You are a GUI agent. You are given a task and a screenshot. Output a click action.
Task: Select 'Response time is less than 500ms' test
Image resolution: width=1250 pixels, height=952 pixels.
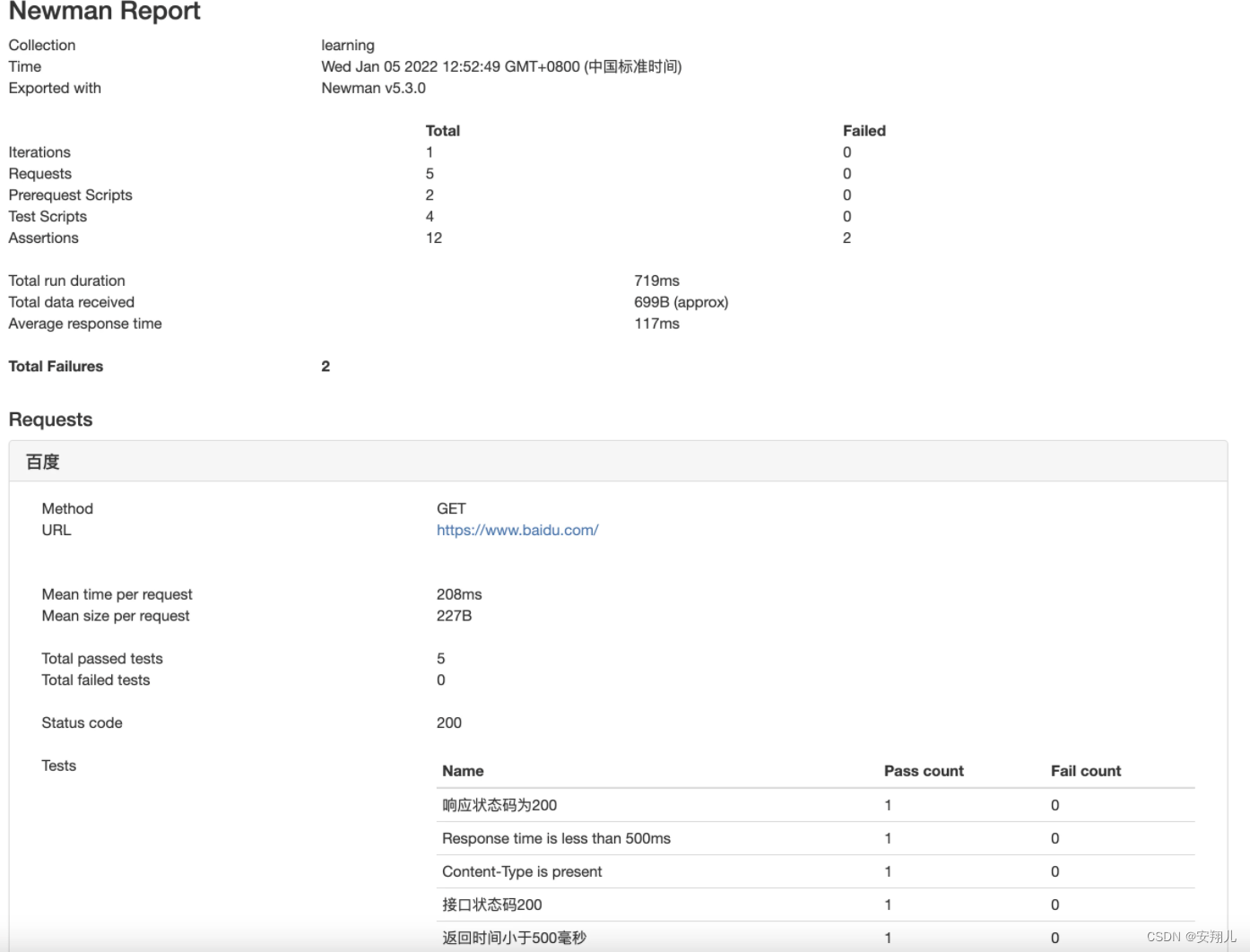816,838
